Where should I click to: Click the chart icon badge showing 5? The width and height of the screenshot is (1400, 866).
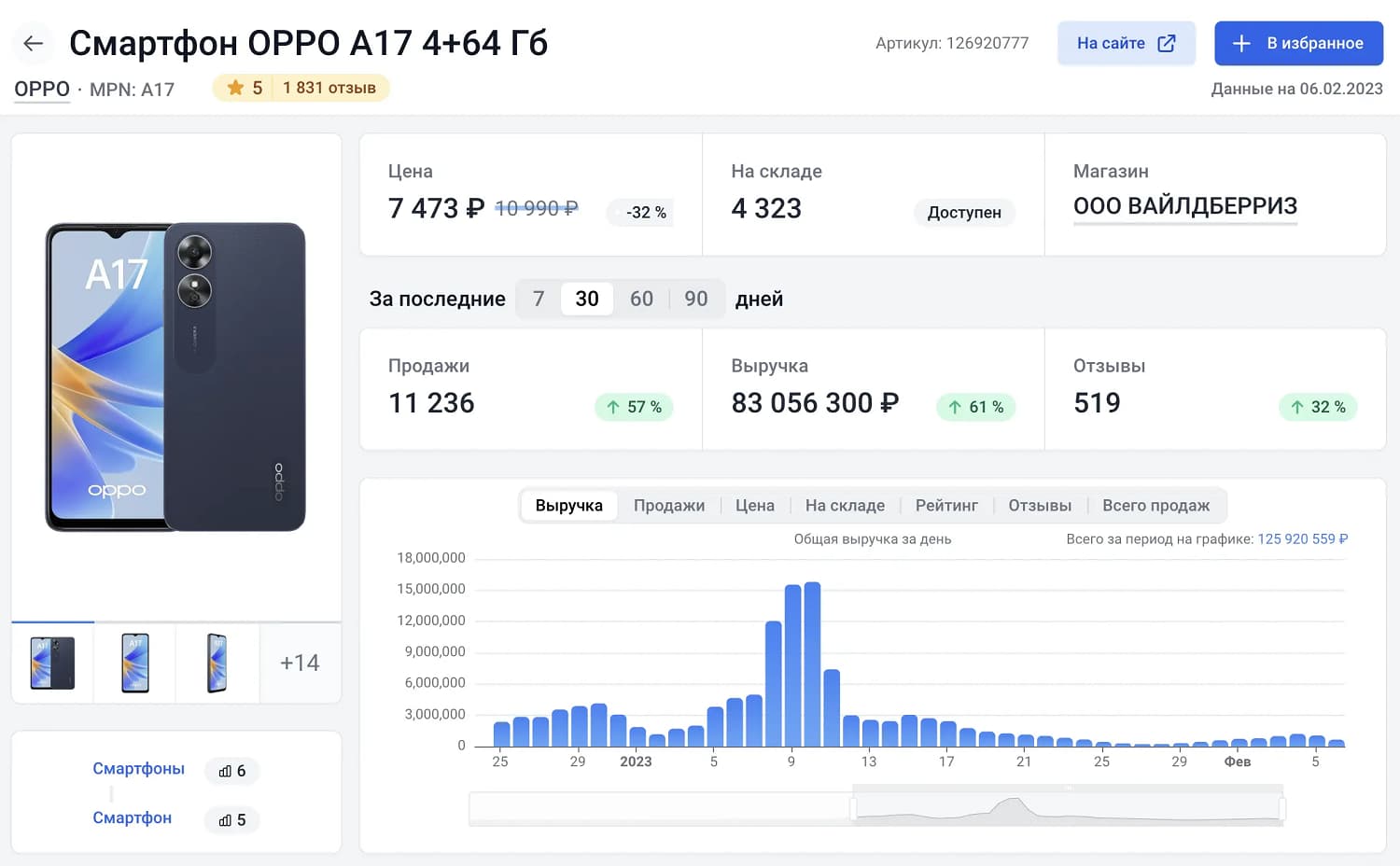click(x=232, y=820)
